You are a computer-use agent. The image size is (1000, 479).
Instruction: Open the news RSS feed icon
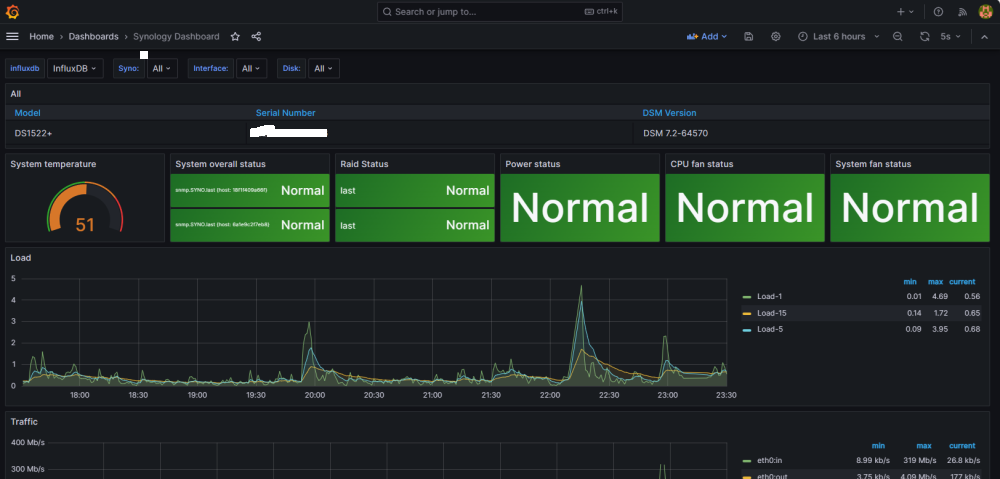click(962, 11)
